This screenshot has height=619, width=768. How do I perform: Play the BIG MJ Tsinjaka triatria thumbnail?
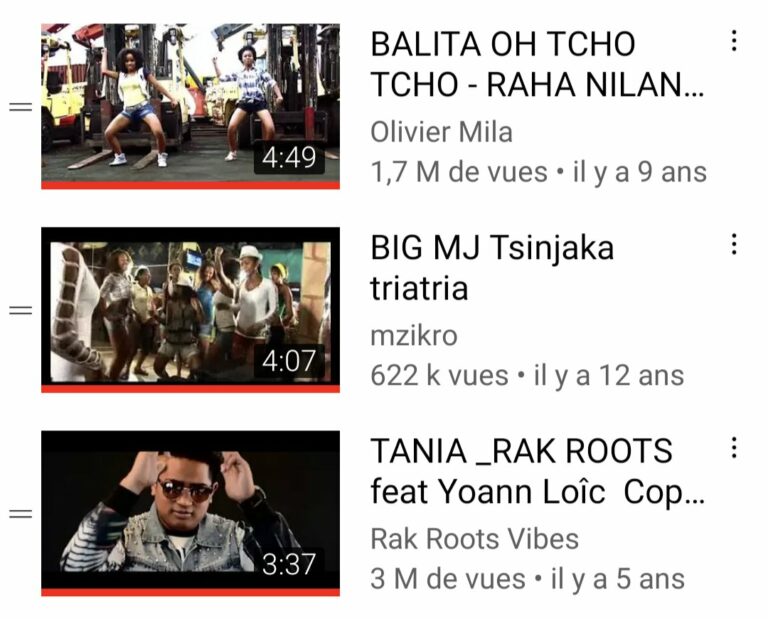tap(191, 310)
